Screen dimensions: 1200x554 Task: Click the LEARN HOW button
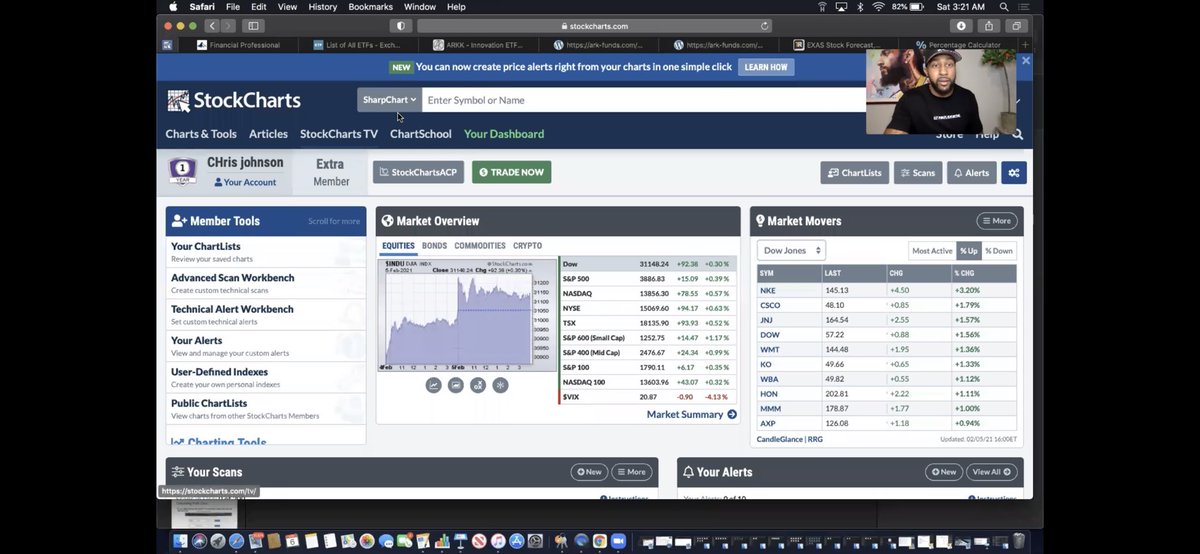[x=766, y=67]
